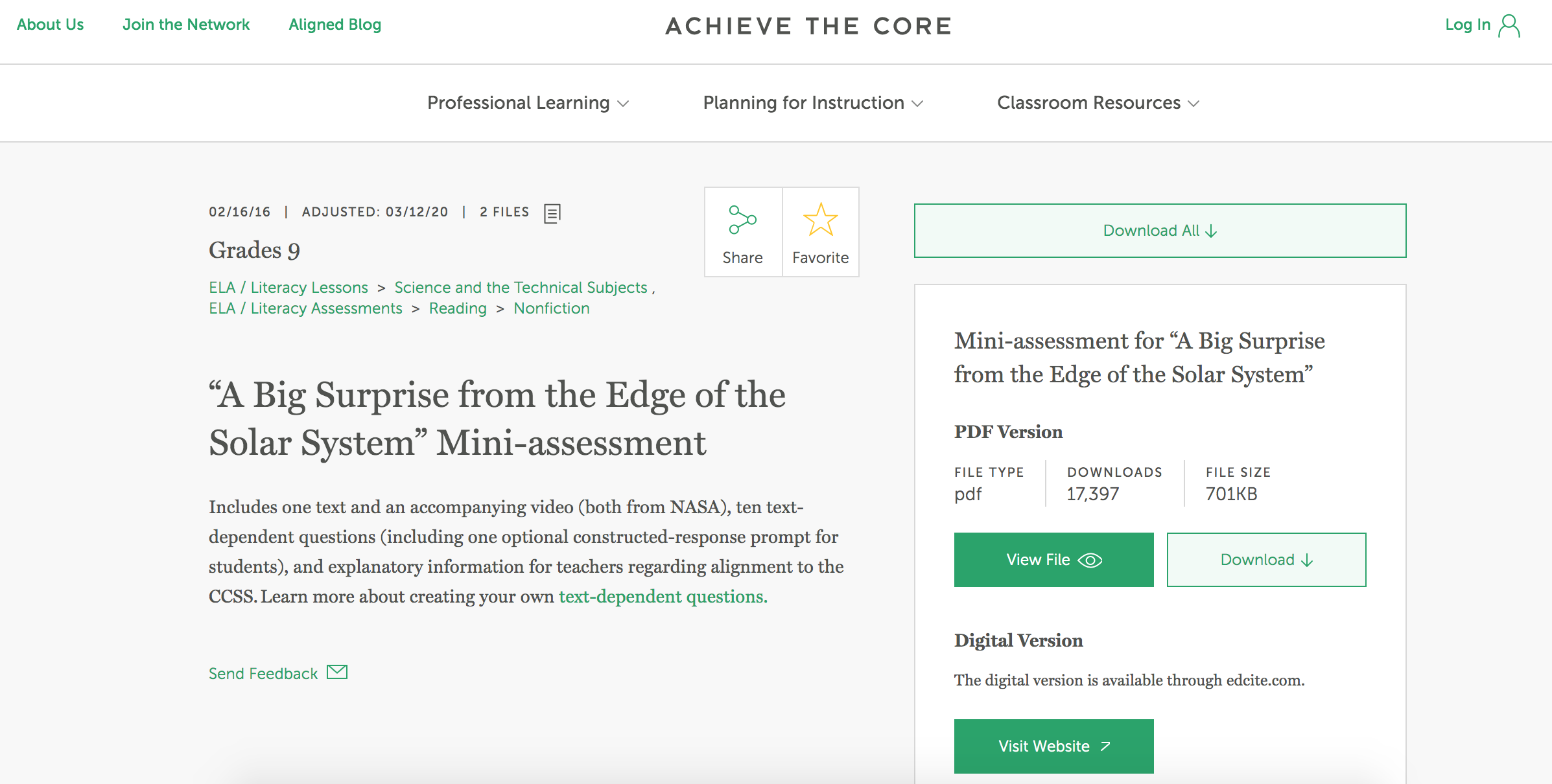Click the Download All progress bar area

pyautogui.click(x=1159, y=230)
